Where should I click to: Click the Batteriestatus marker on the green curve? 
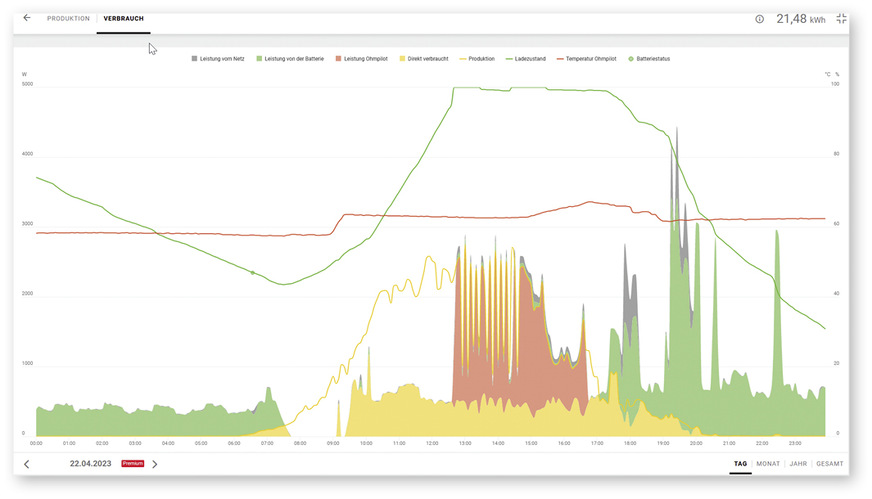252,272
